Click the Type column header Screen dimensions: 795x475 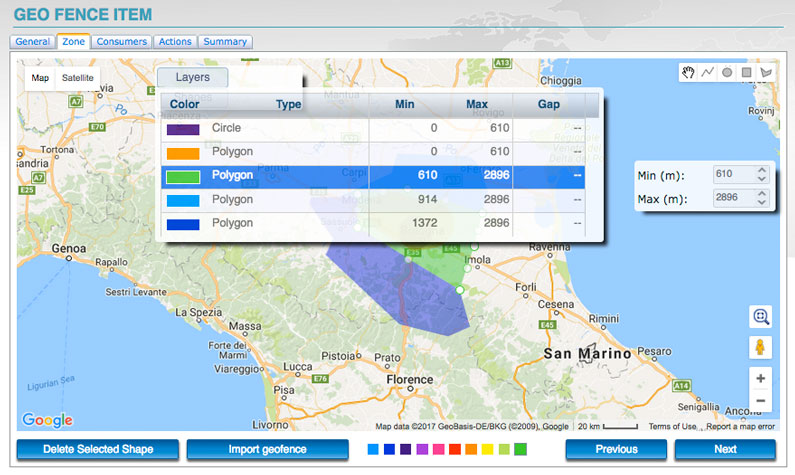288,104
